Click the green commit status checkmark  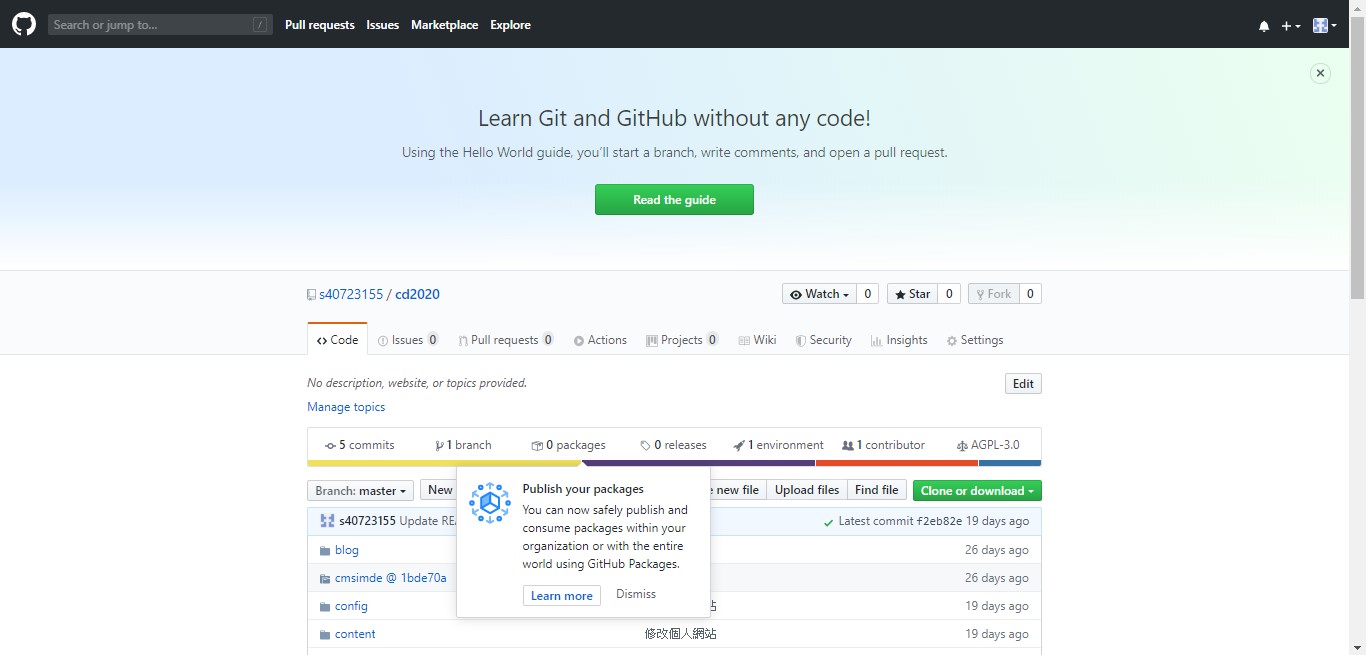[828, 522]
